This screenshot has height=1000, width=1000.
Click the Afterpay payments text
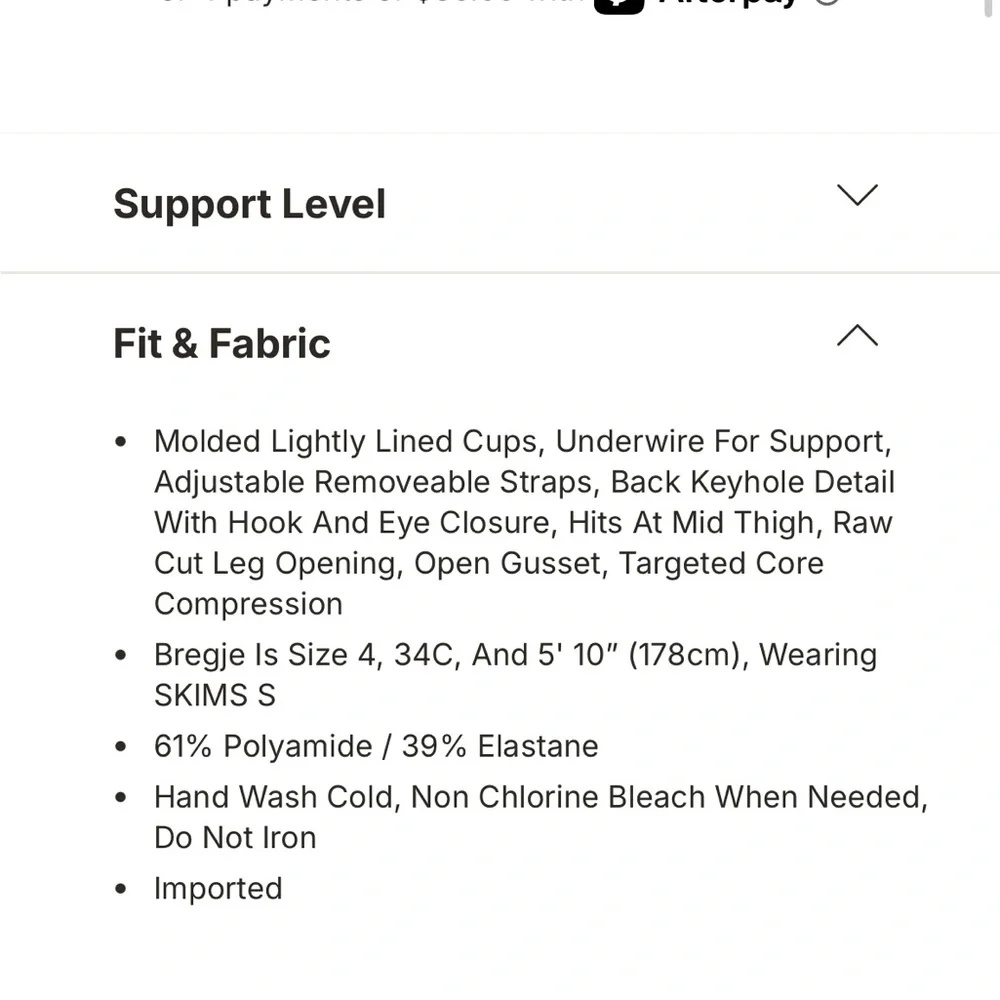[380, 3]
